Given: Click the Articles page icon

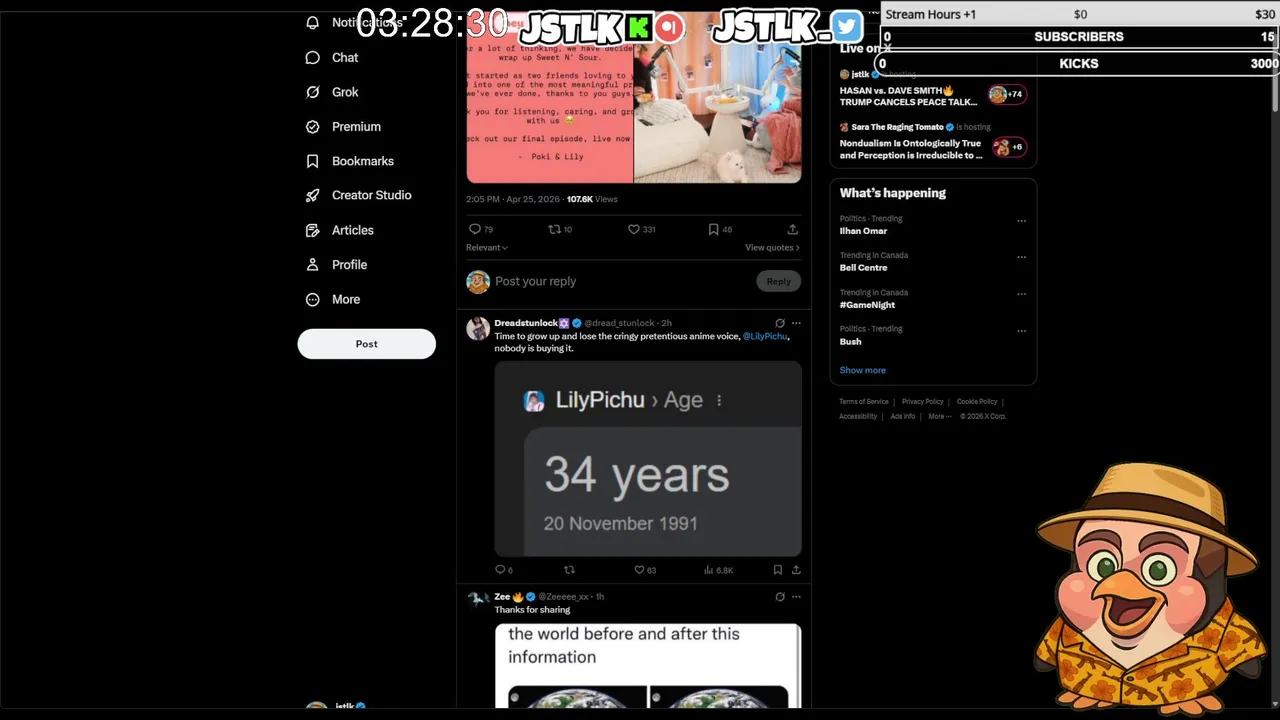Looking at the screenshot, I should click(313, 230).
